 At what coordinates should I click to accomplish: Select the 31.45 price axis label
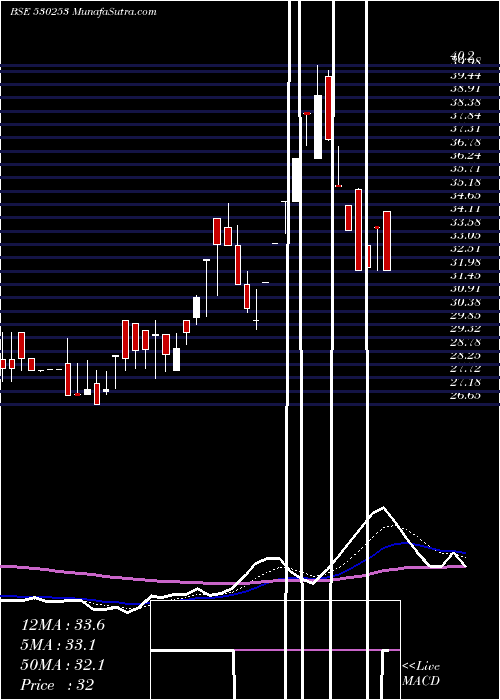(x=465, y=275)
